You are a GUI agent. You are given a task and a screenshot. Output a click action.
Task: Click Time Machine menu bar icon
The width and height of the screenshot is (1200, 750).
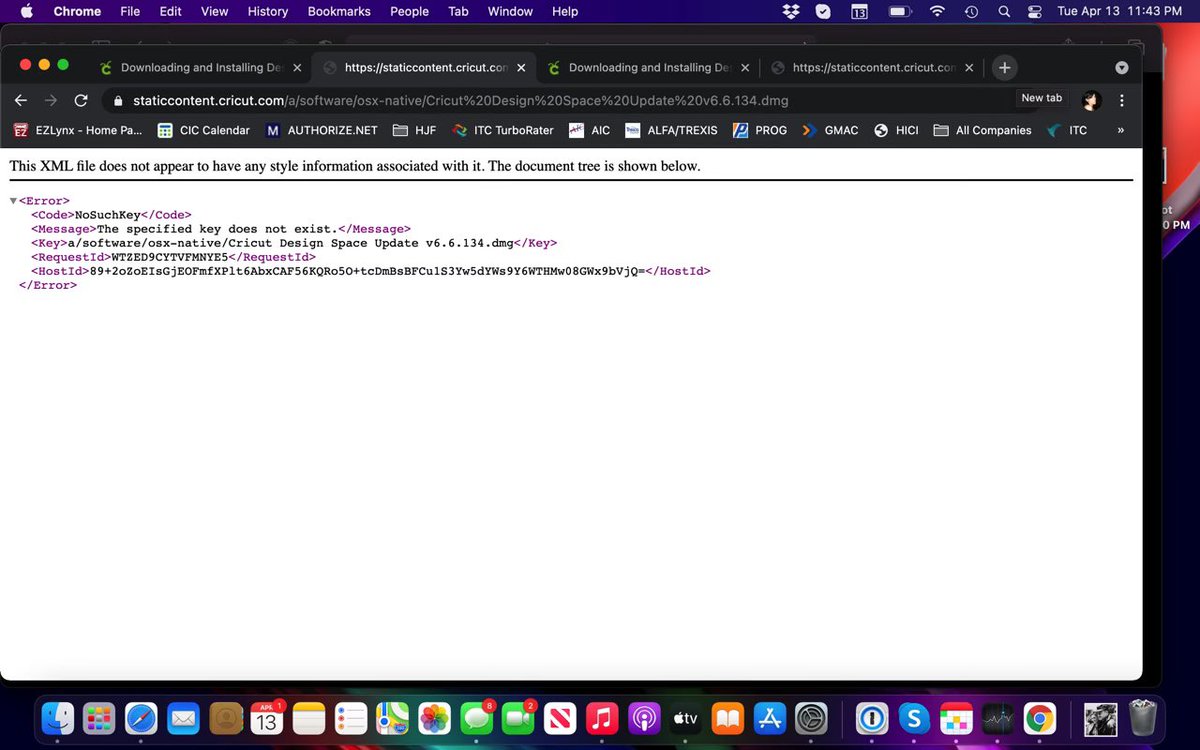click(971, 11)
